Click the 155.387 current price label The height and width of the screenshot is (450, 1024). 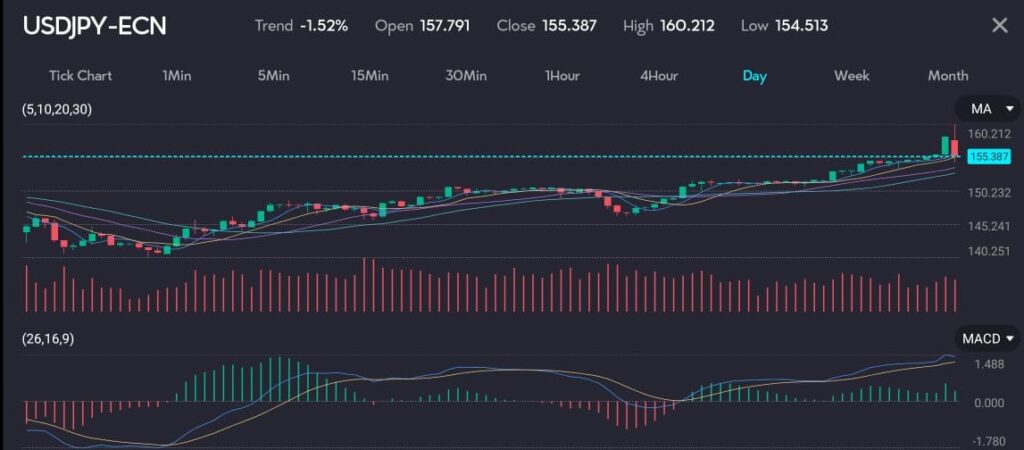[990, 157]
